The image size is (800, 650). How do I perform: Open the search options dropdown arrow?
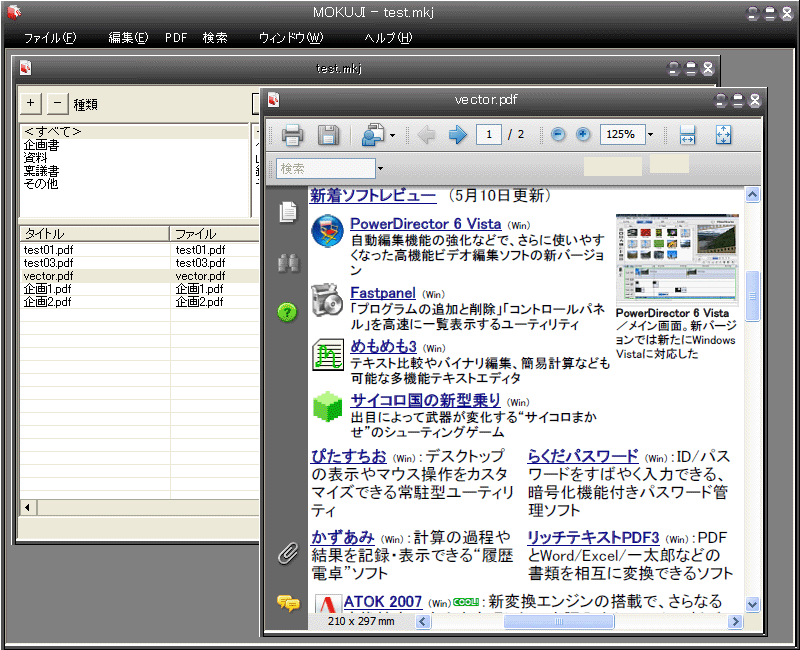380,168
